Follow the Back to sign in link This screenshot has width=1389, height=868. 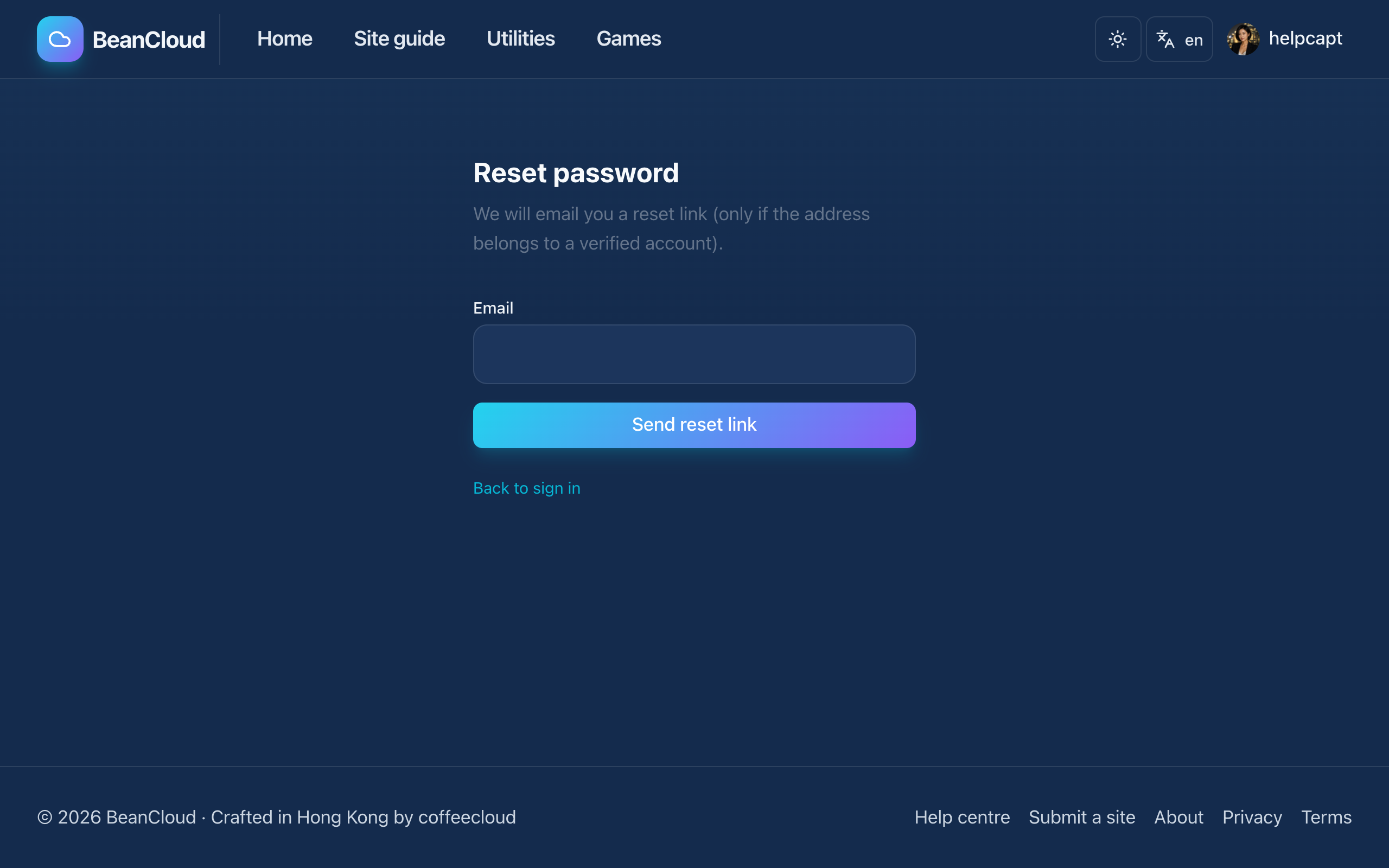pos(526,488)
